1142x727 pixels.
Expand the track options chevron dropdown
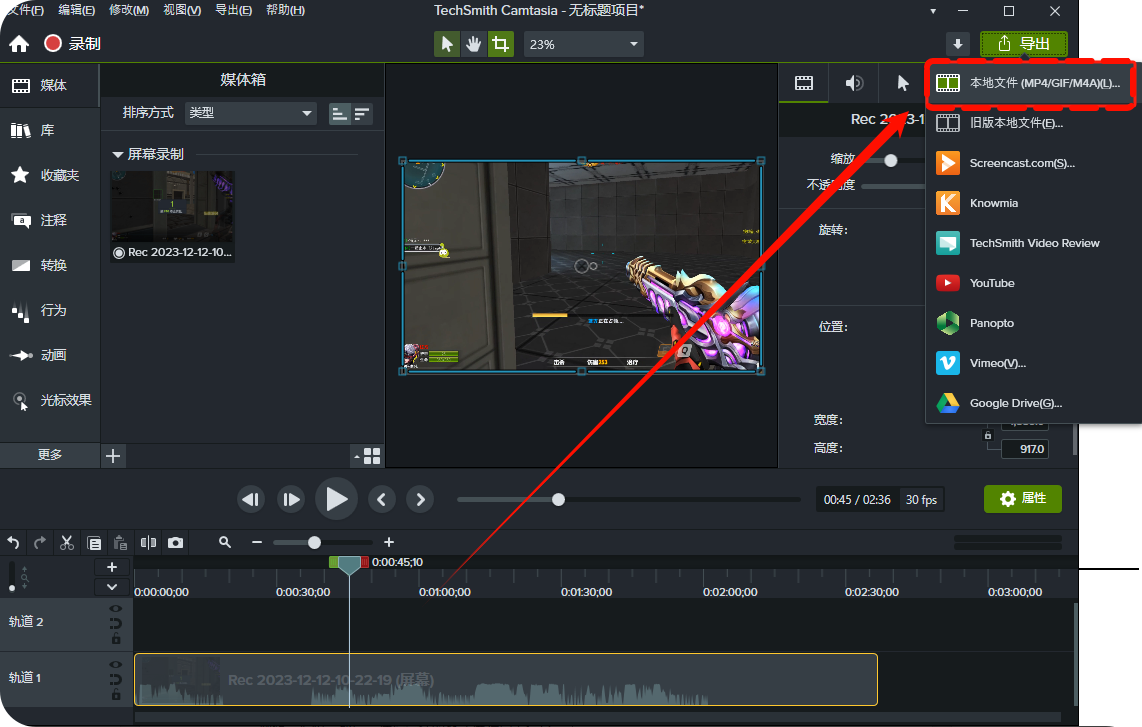112,587
